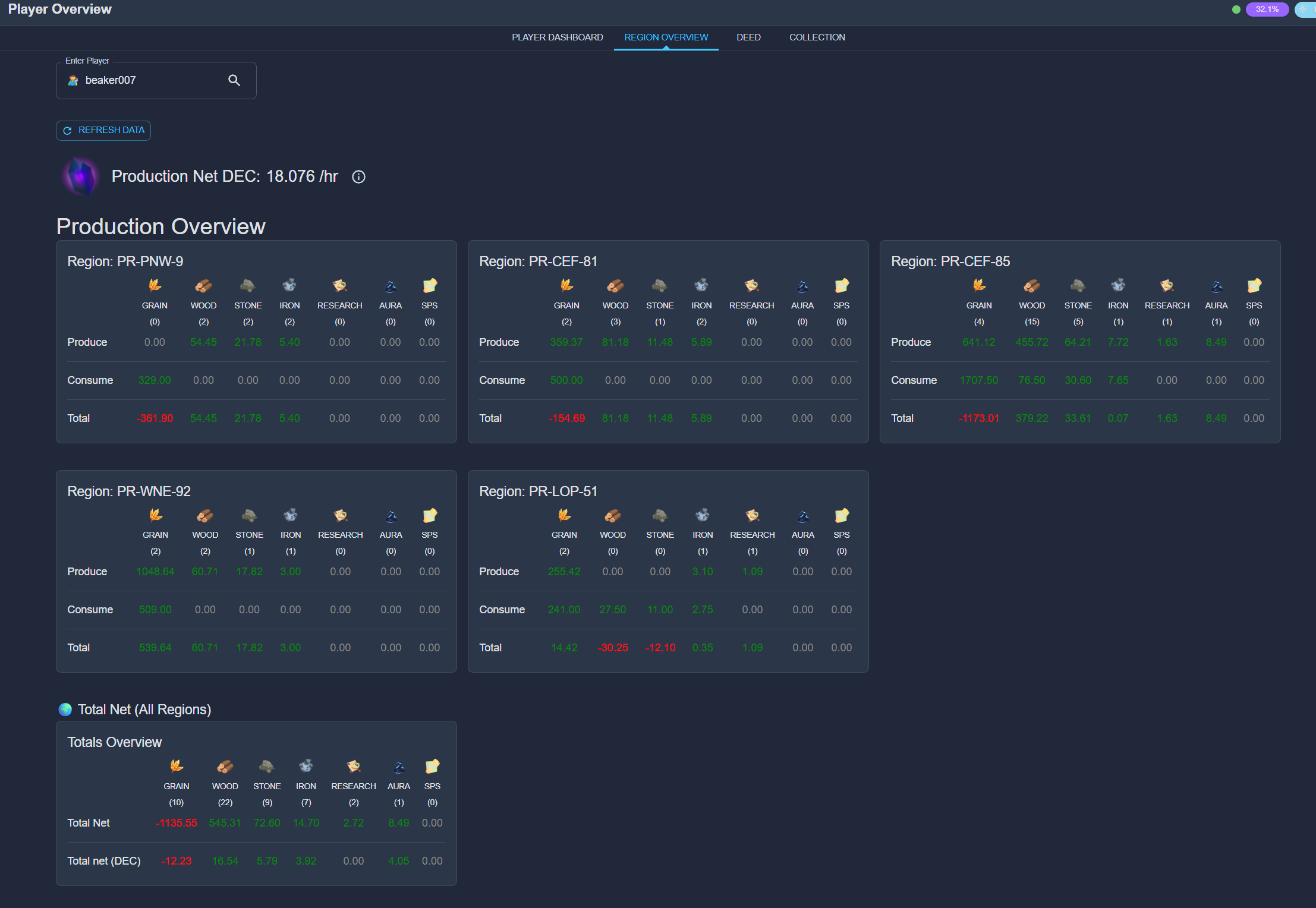Click the DEC crystal icon near Production Net
Screen dimensions: 1316x908
coord(81,176)
